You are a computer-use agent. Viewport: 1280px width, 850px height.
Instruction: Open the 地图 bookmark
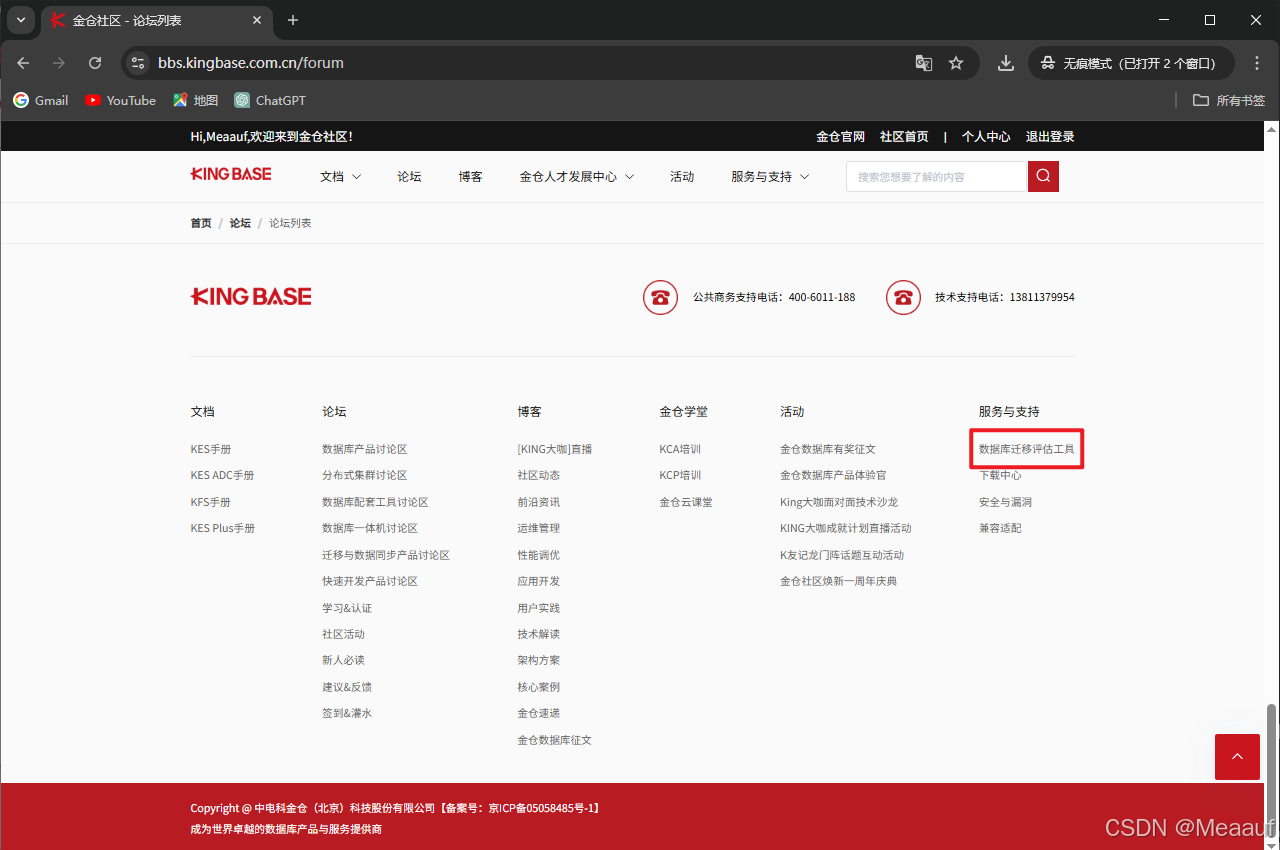195,100
